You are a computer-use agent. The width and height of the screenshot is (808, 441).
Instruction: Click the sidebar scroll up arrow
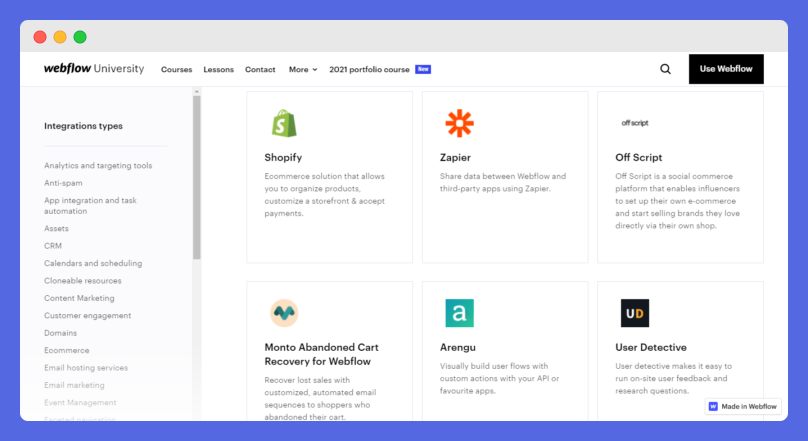coord(196,91)
